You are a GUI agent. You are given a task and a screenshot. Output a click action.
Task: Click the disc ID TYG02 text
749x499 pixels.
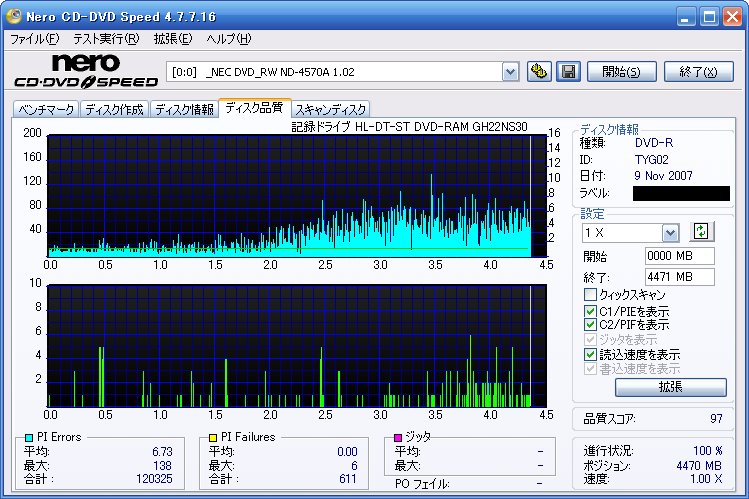click(652, 159)
